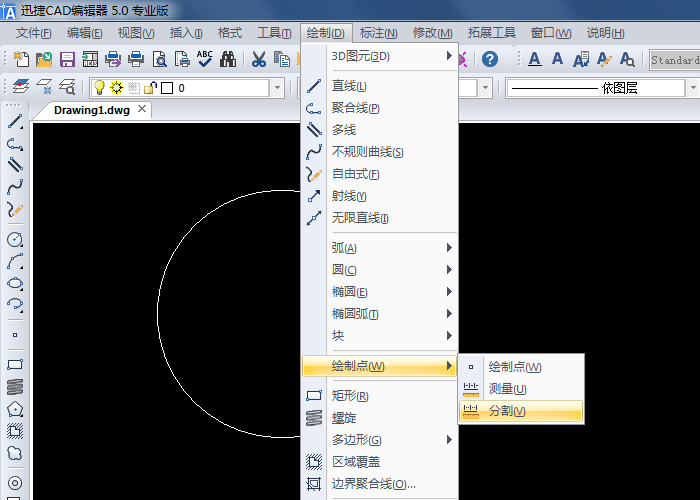
Task: Open the 视图(V) menu
Action: pyautogui.click(x=136, y=33)
